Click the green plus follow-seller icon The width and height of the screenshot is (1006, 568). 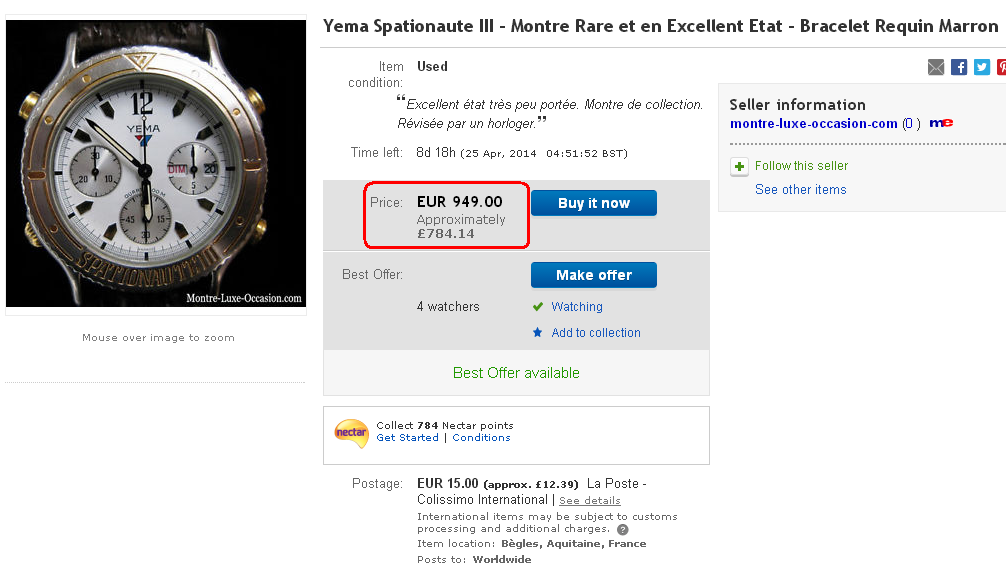pyautogui.click(x=739, y=166)
